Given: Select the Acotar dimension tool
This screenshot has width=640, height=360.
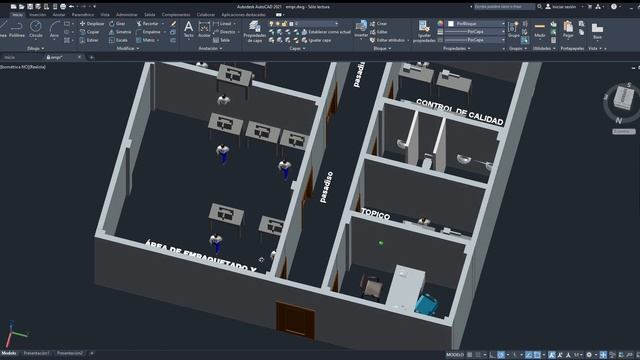Looking at the screenshot, I should click(204, 29).
